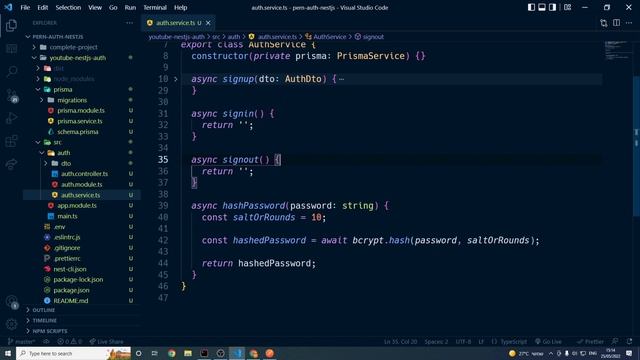The height and width of the screenshot is (360, 640).
Task: Collapse the prisma folder
Action: tap(82, 89)
